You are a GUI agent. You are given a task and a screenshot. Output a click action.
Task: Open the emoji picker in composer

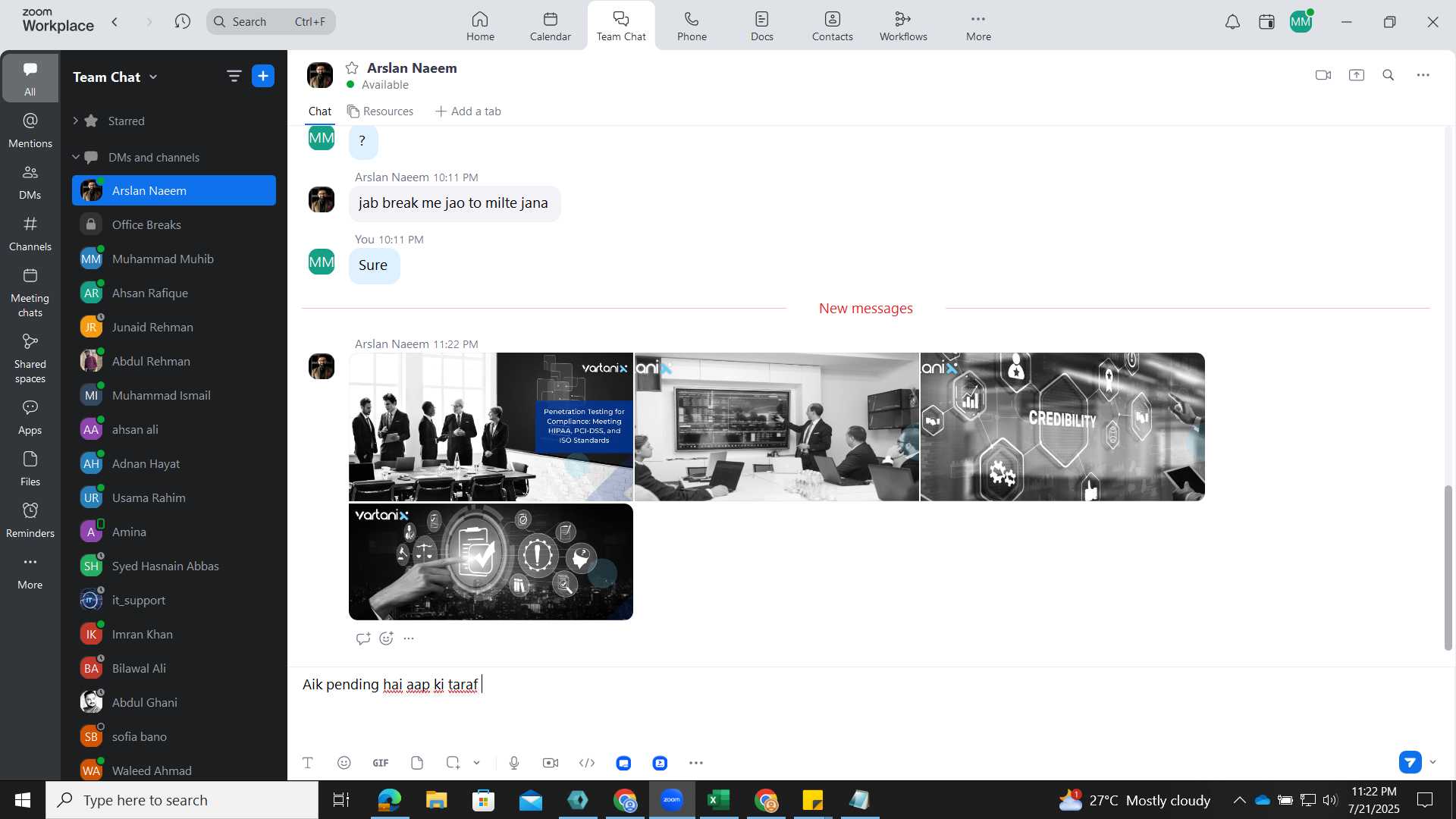click(x=344, y=763)
